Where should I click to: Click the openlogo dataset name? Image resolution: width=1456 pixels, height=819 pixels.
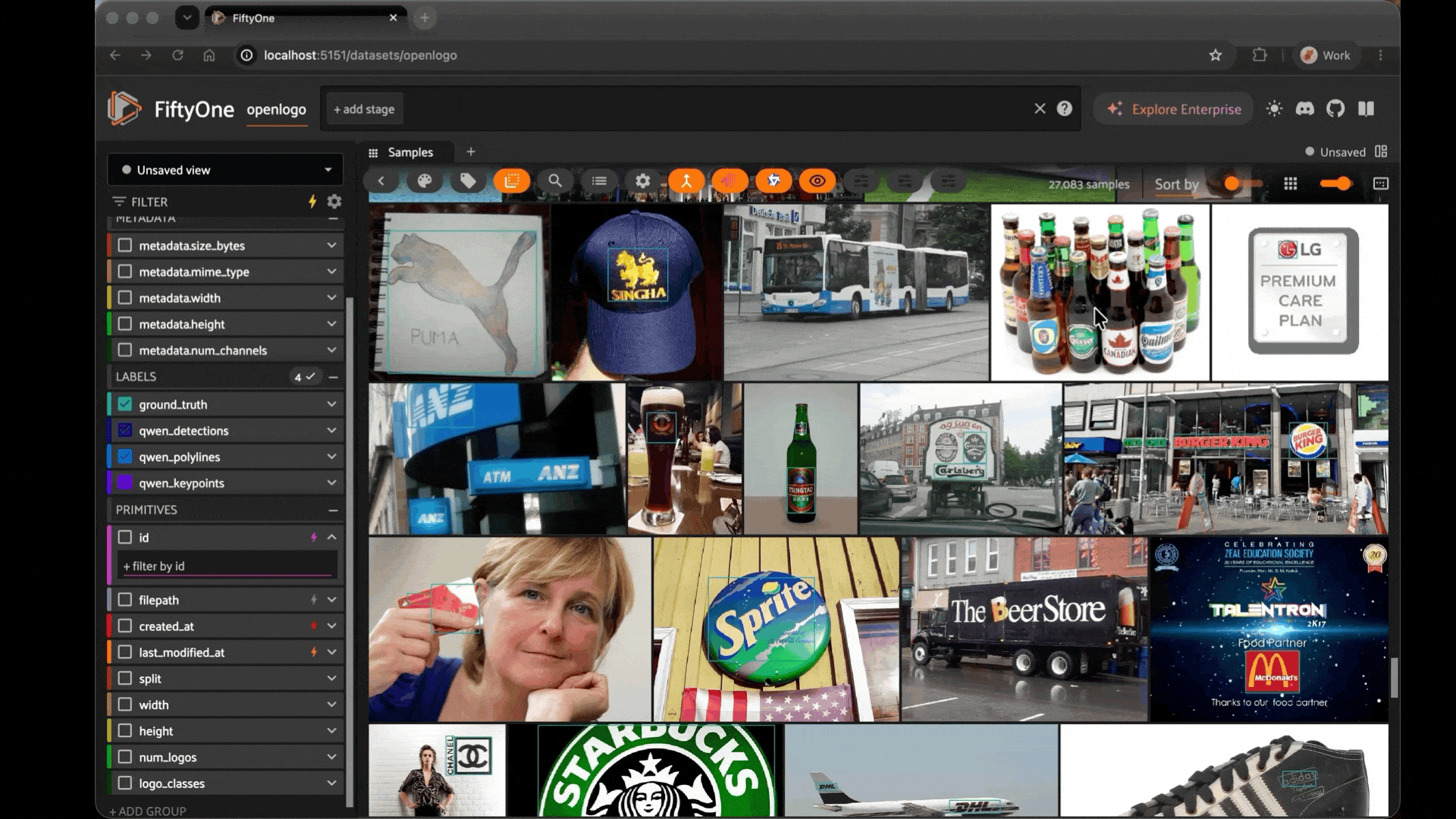click(276, 109)
